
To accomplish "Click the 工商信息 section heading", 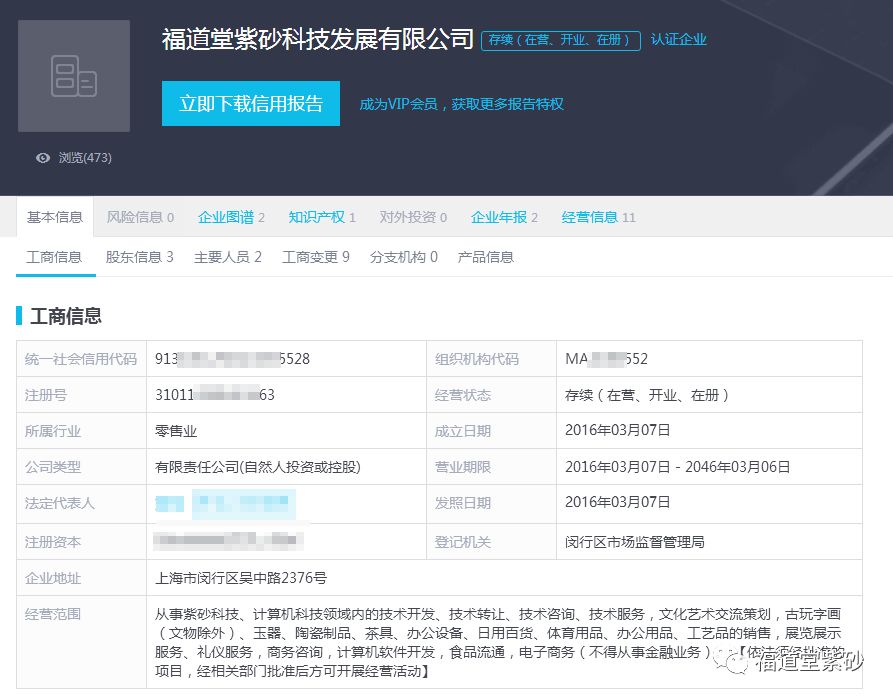I will pyautogui.click(x=65, y=316).
